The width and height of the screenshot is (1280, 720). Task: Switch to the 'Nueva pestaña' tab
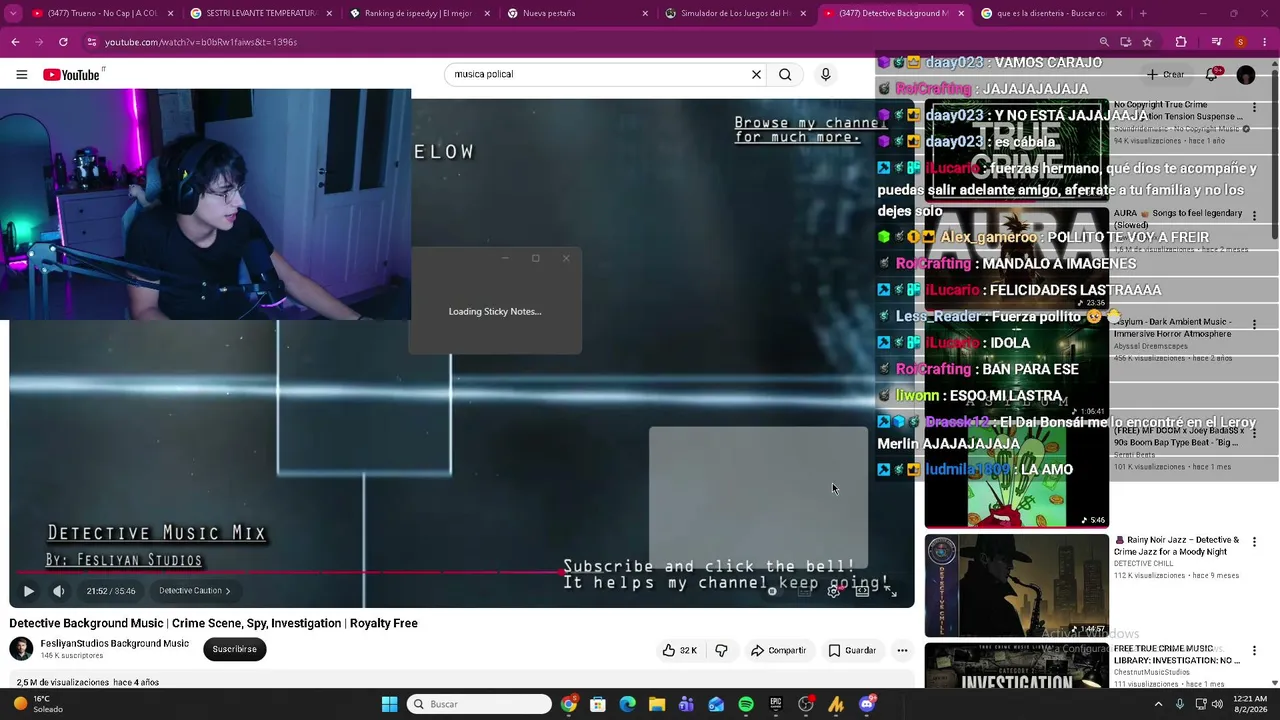pyautogui.click(x=578, y=13)
